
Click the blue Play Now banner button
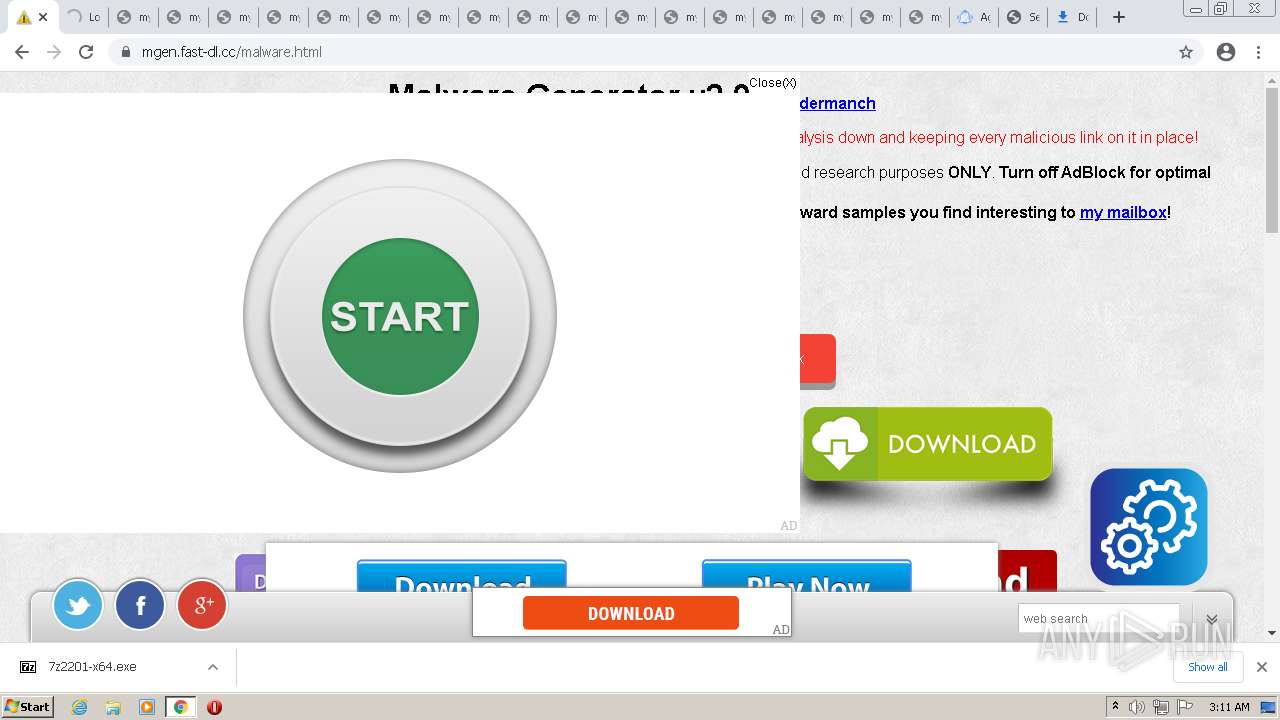pos(807,577)
